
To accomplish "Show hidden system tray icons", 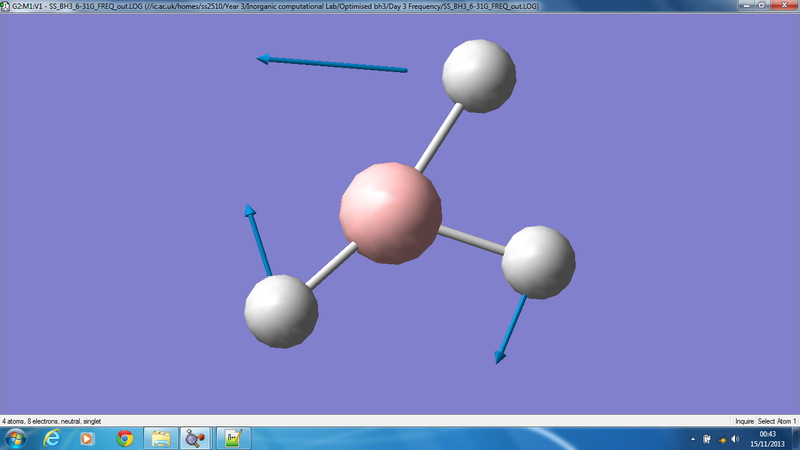I will coord(693,439).
